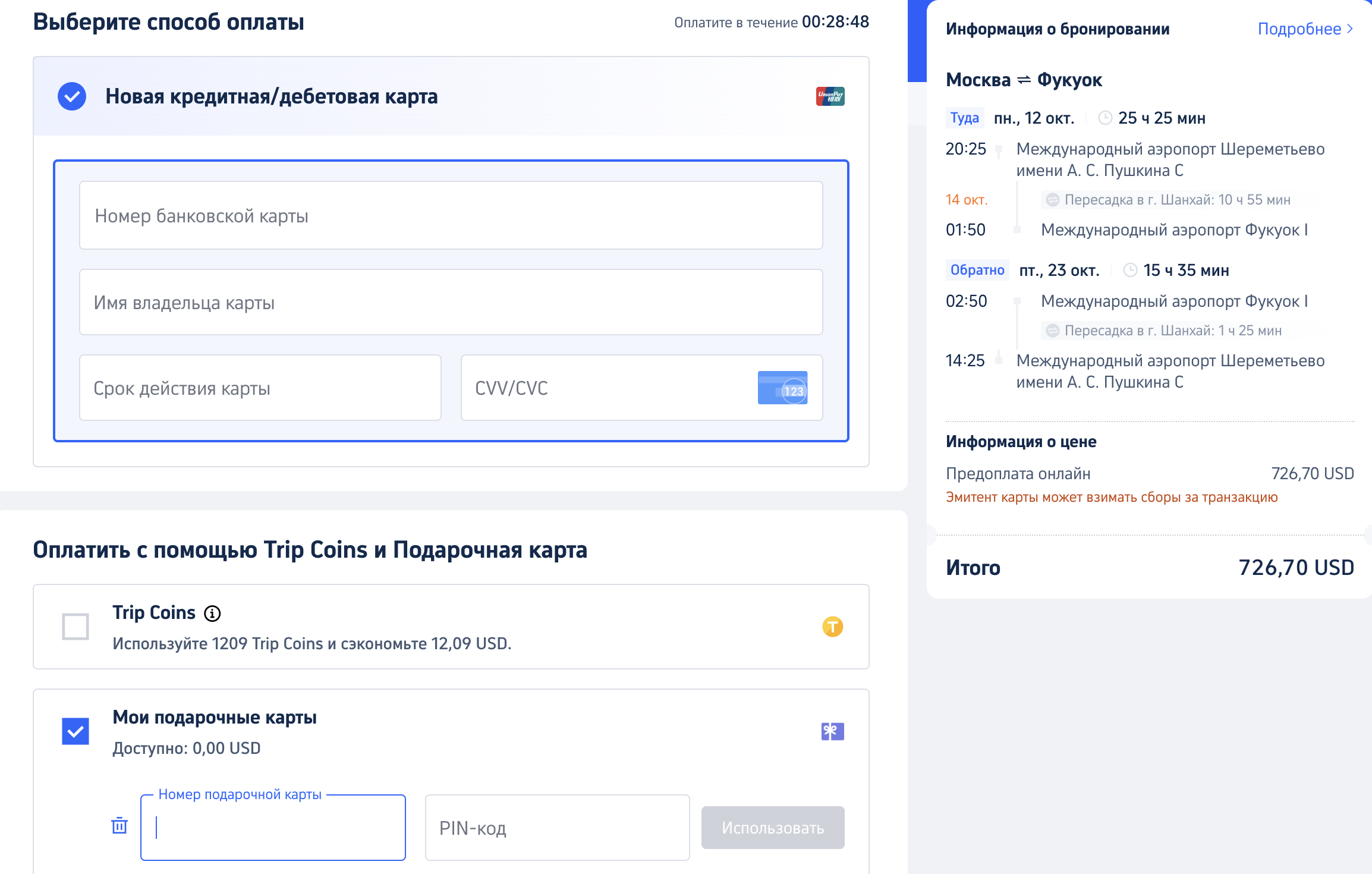Select the new credit/debit card radio option
This screenshot has width=1372, height=874.
pos(72,96)
